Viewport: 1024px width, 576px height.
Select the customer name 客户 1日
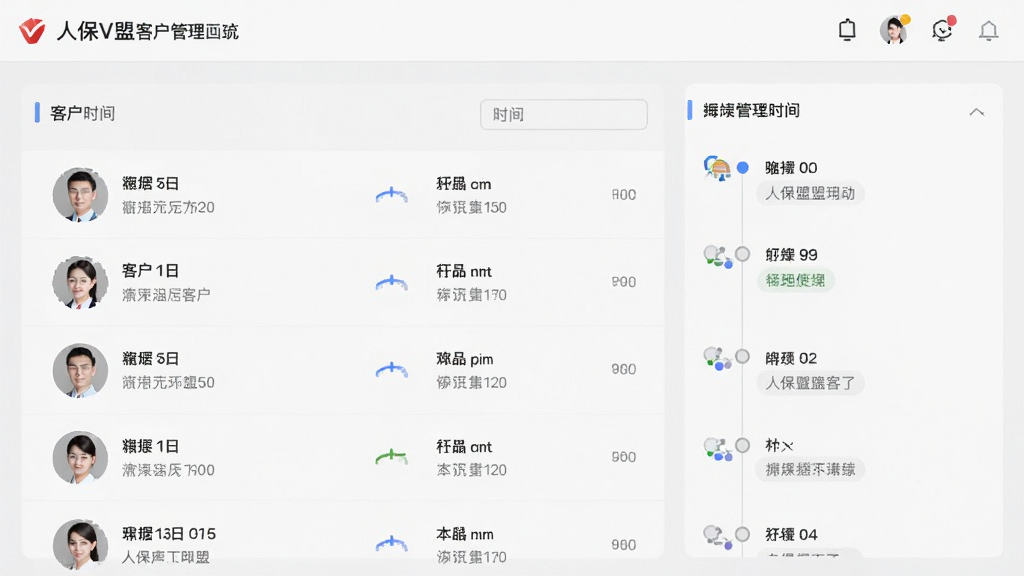(x=150, y=270)
